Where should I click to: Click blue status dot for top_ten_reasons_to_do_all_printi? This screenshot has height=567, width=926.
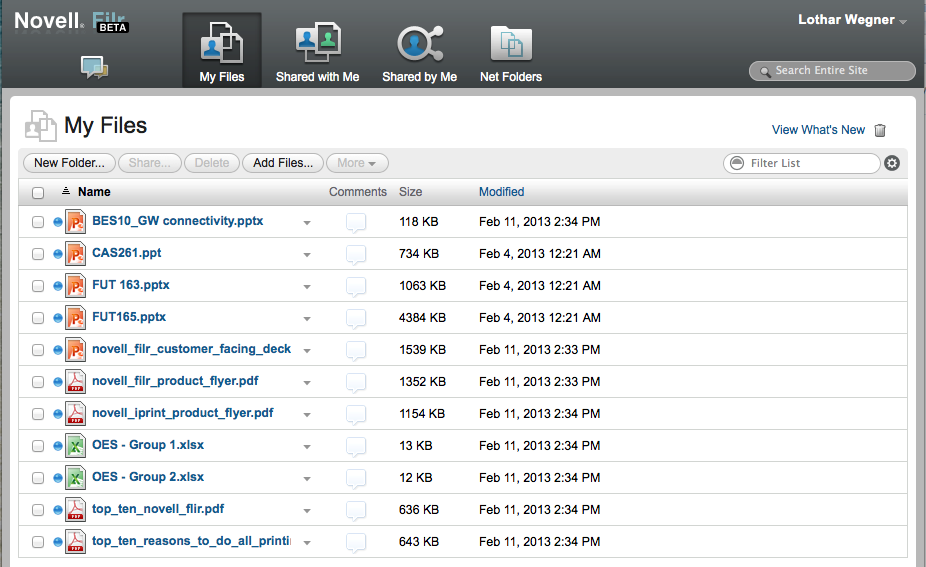[58, 542]
